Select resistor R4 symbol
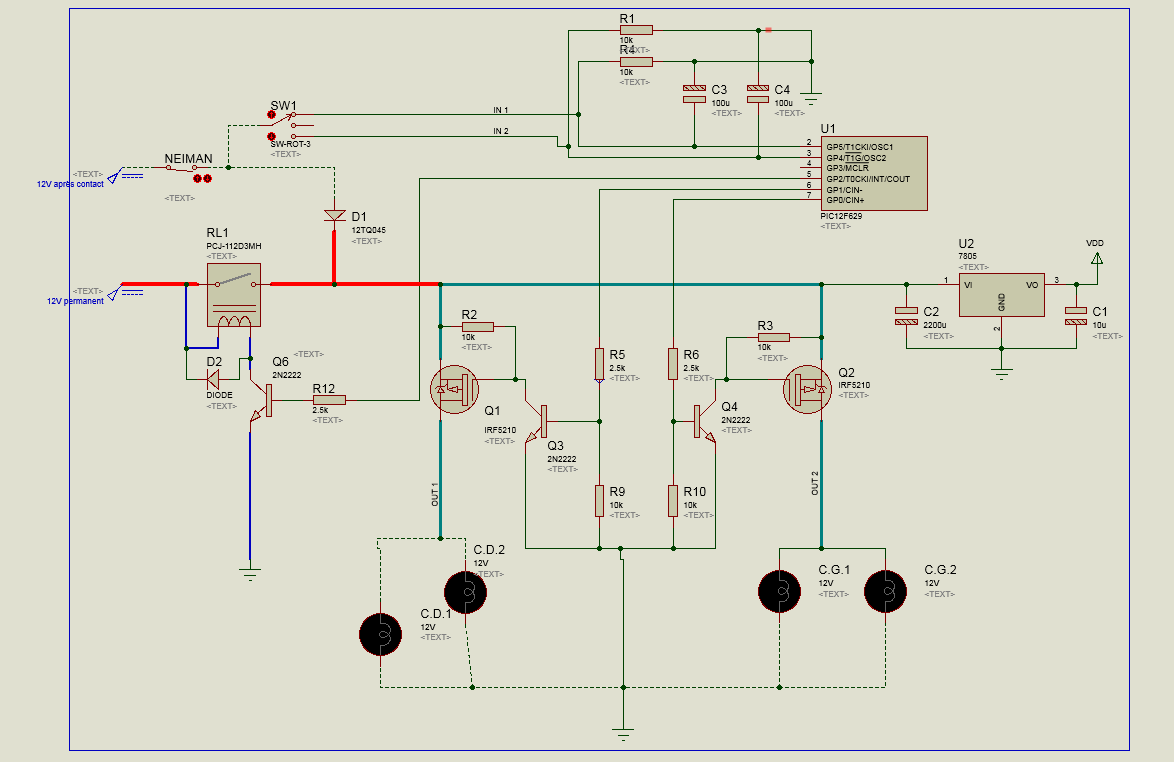 (636, 62)
